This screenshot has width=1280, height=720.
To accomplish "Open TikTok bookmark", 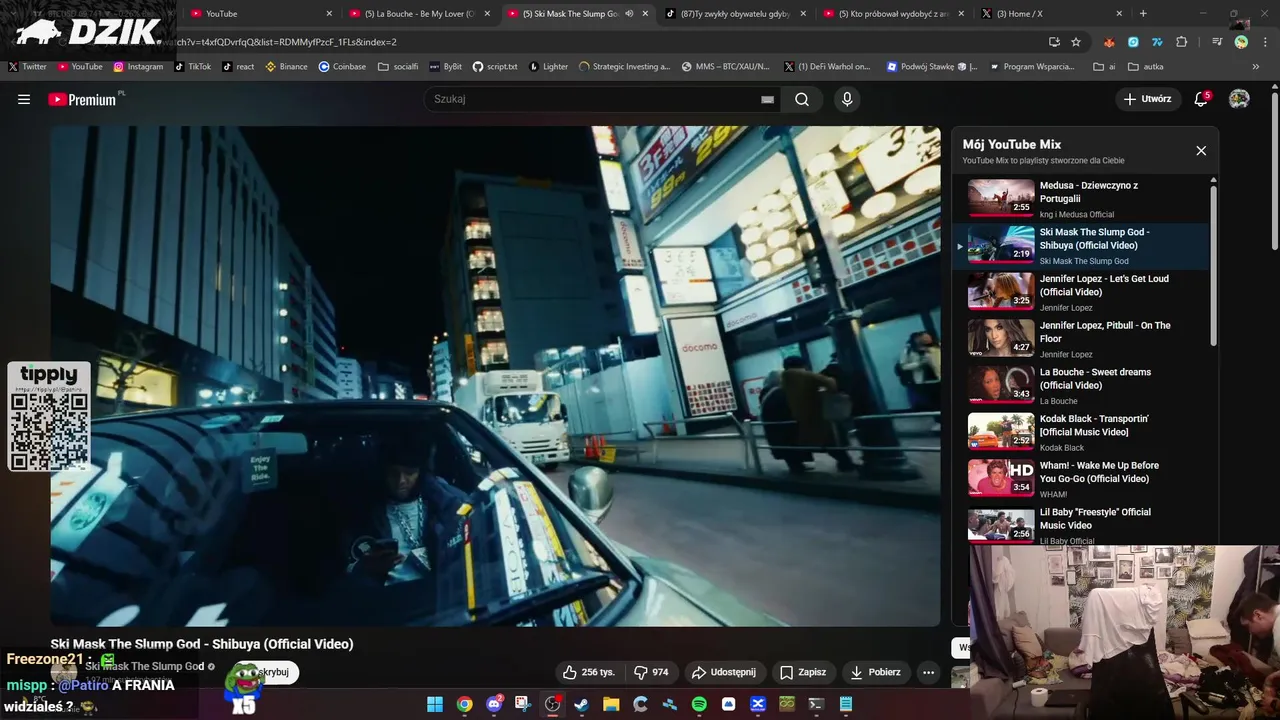I will coord(193,67).
